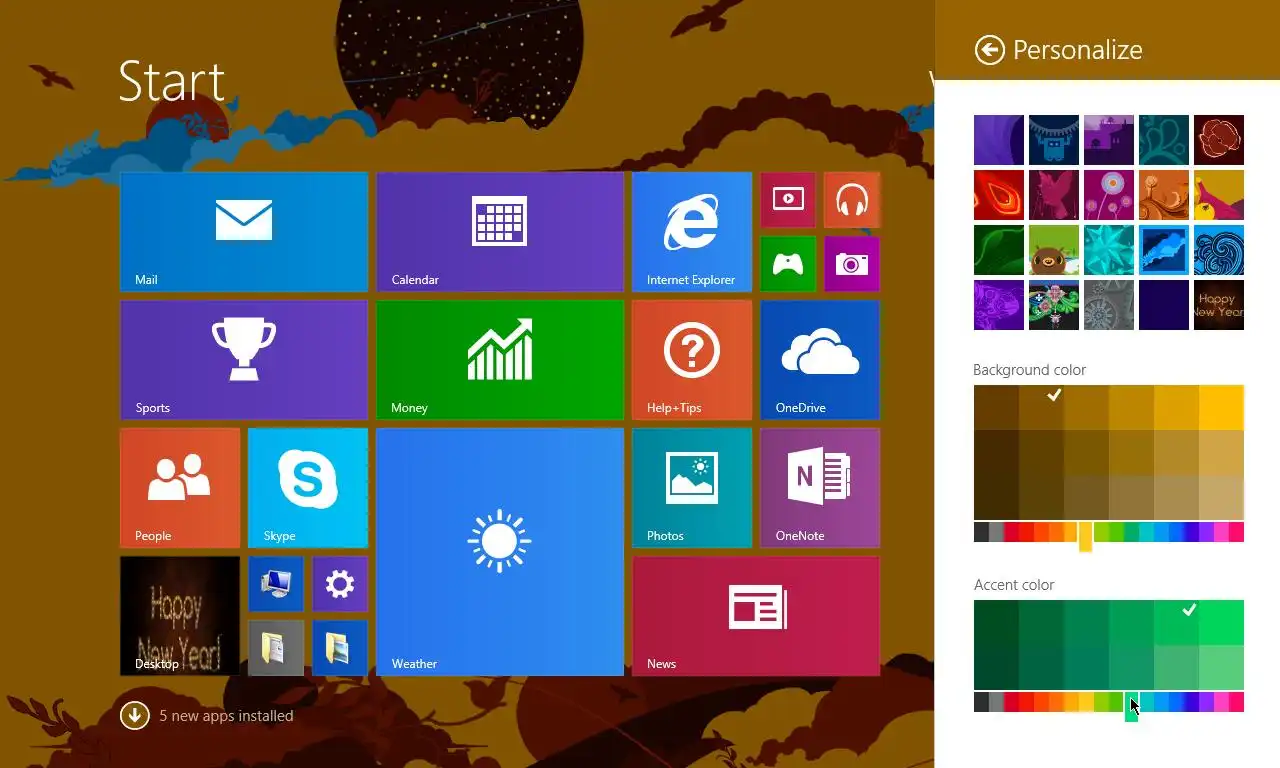Screen dimensions: 1280x768
Task: Show all apps with the down arrow
Action: point(134,716)
